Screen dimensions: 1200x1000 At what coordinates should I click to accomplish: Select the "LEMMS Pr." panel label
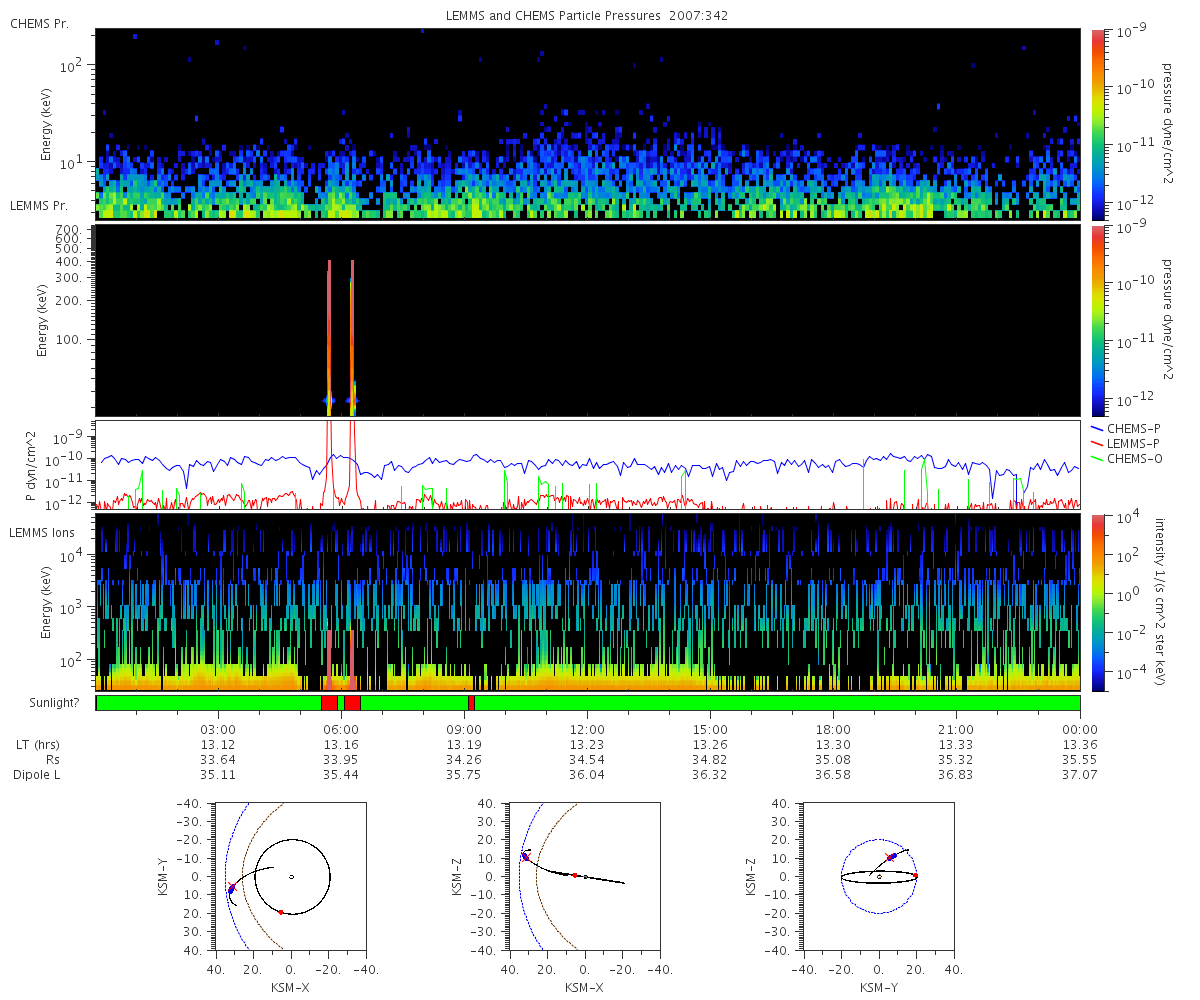tap(37, 206)
